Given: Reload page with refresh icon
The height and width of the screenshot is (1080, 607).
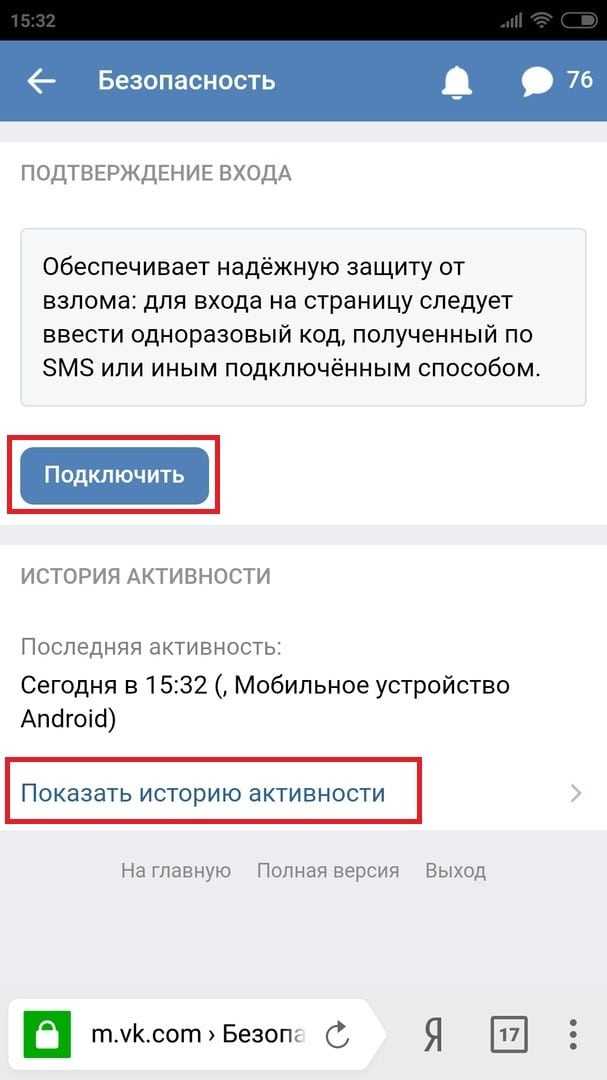Looking at the screenshot, I should click(x=338, y=1035).
